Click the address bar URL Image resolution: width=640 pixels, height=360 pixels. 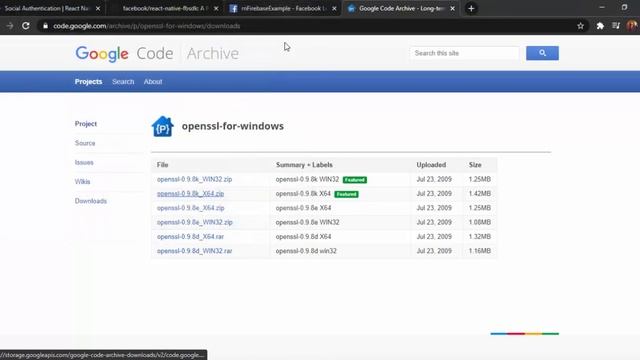click(x=147, y=26)
